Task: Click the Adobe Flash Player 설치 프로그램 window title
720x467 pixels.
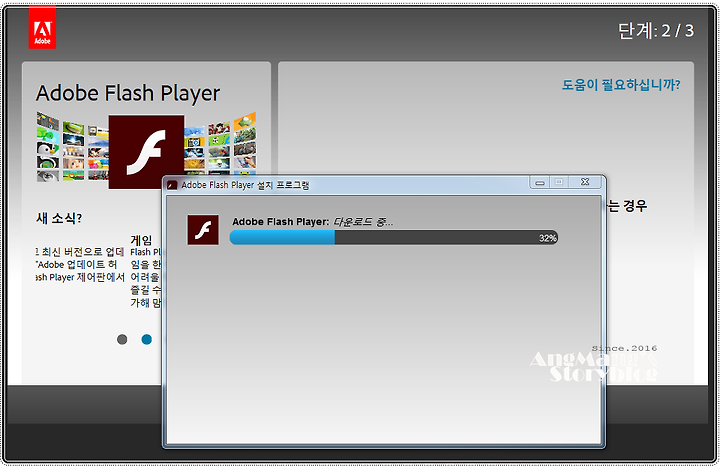Action: (245, 185)
